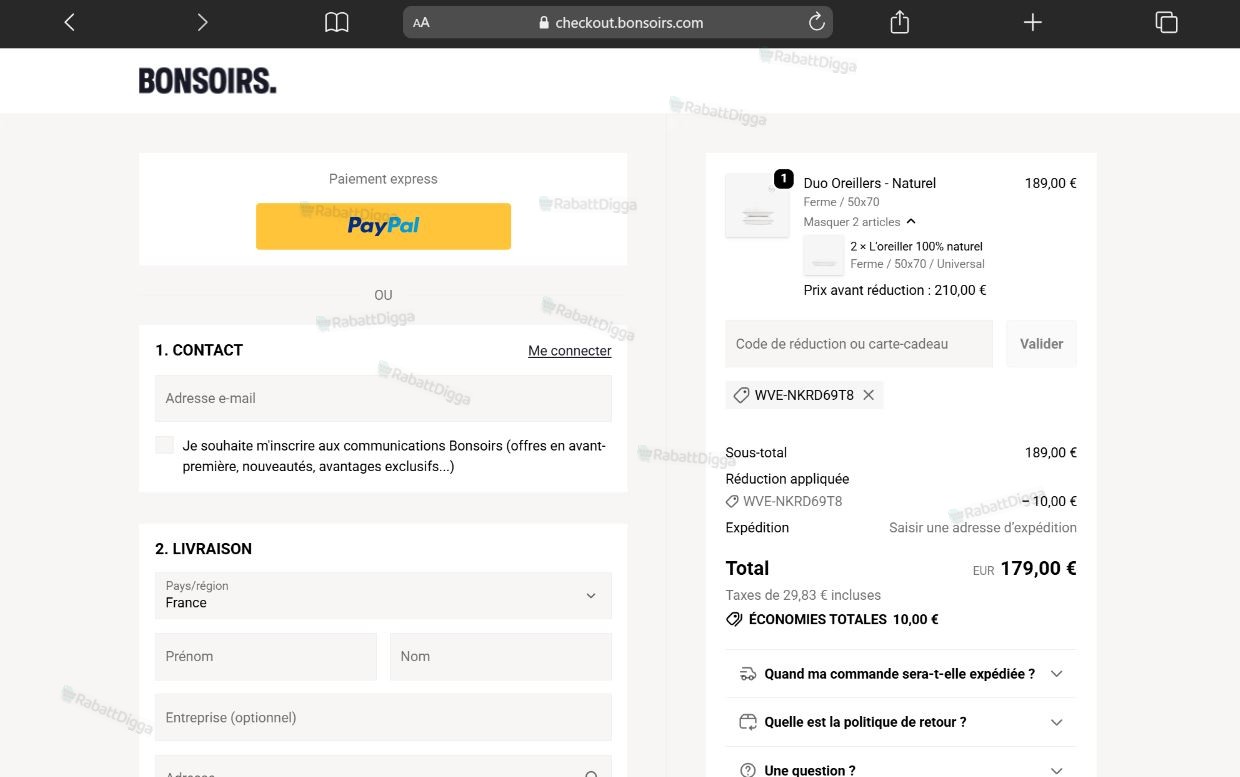
Task: Go forward with the browser forward arrow
Action: tap(202, 22)
